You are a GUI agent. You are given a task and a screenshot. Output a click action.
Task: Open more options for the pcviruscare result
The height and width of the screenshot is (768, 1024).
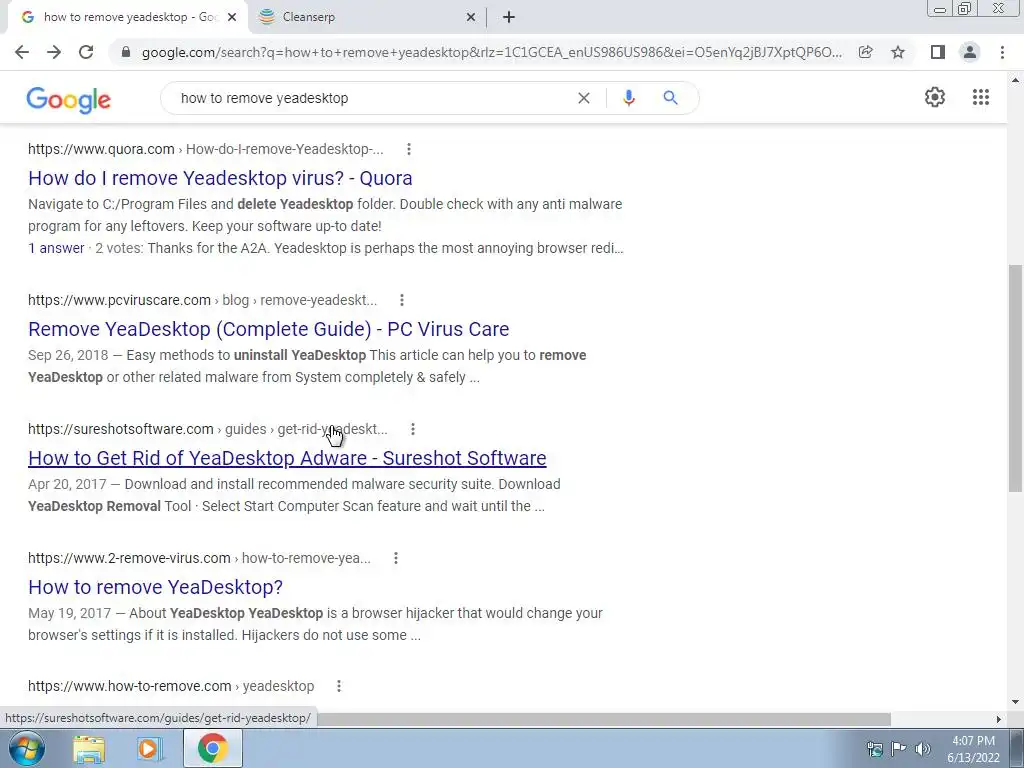click(402, 300)
